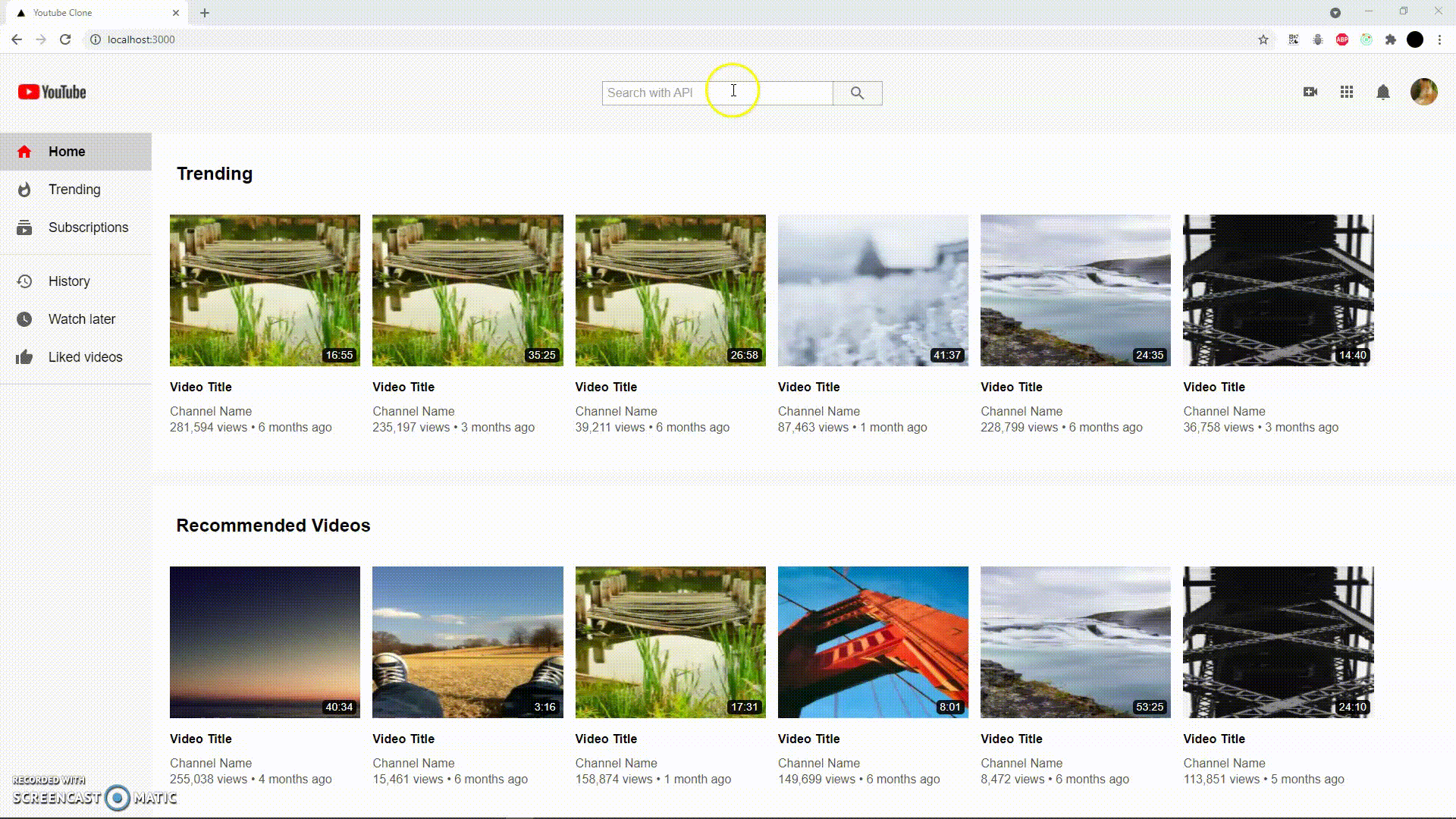Play the trending video lasting 24:35
1456x819 pixels.
tap(1075, 290)
